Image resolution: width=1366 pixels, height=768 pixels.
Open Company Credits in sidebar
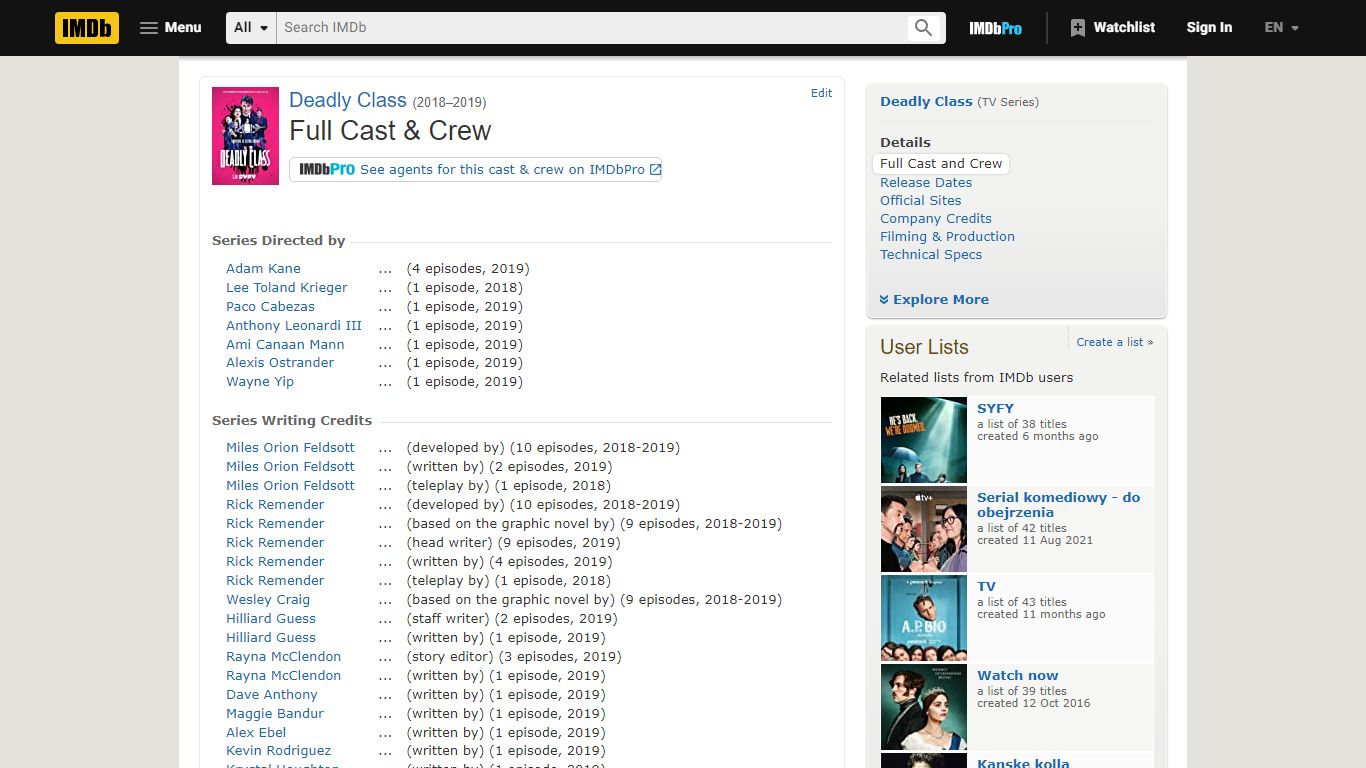tap(936, 219)
